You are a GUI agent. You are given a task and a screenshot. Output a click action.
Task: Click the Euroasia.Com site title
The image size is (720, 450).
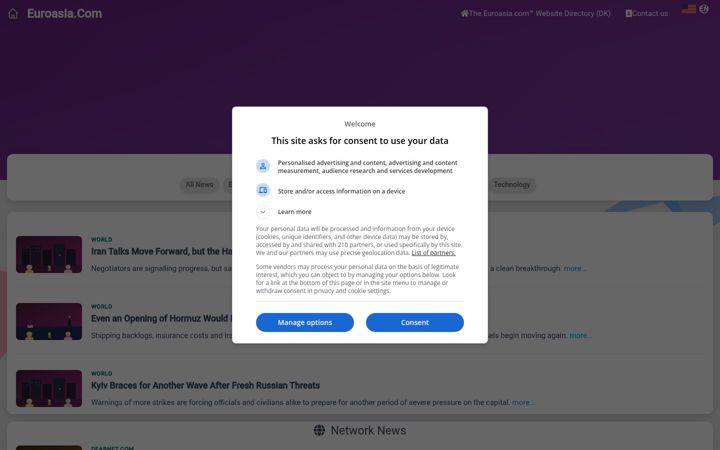pos(64,14)
